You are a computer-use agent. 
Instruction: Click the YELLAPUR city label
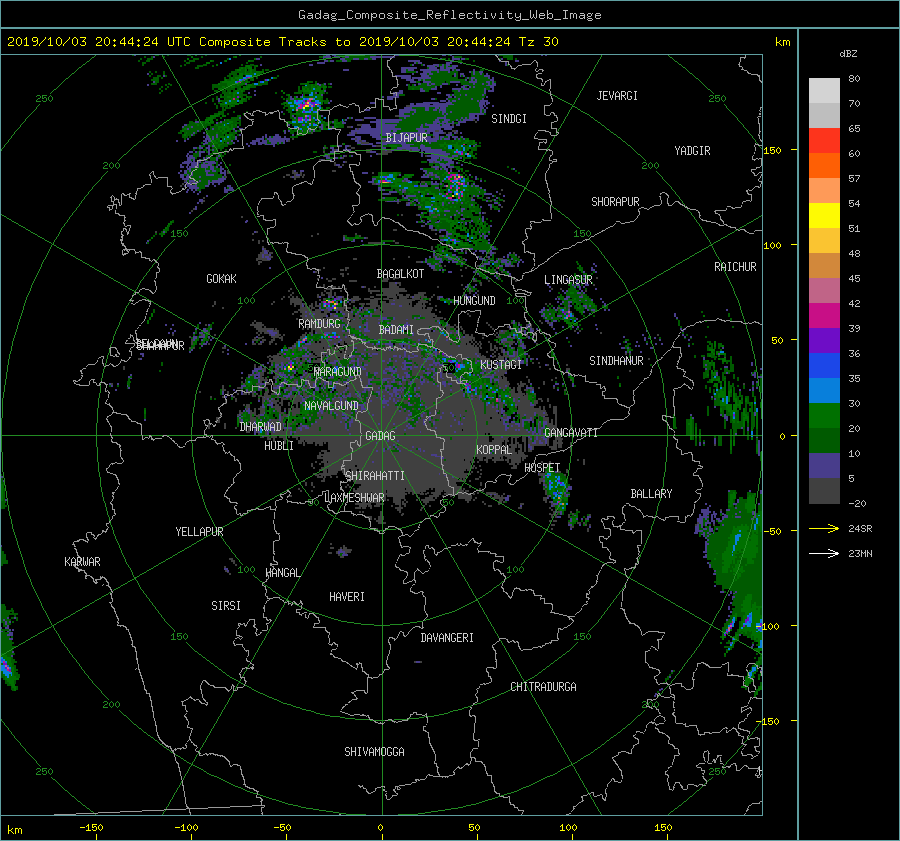click(x=199, y=532)
